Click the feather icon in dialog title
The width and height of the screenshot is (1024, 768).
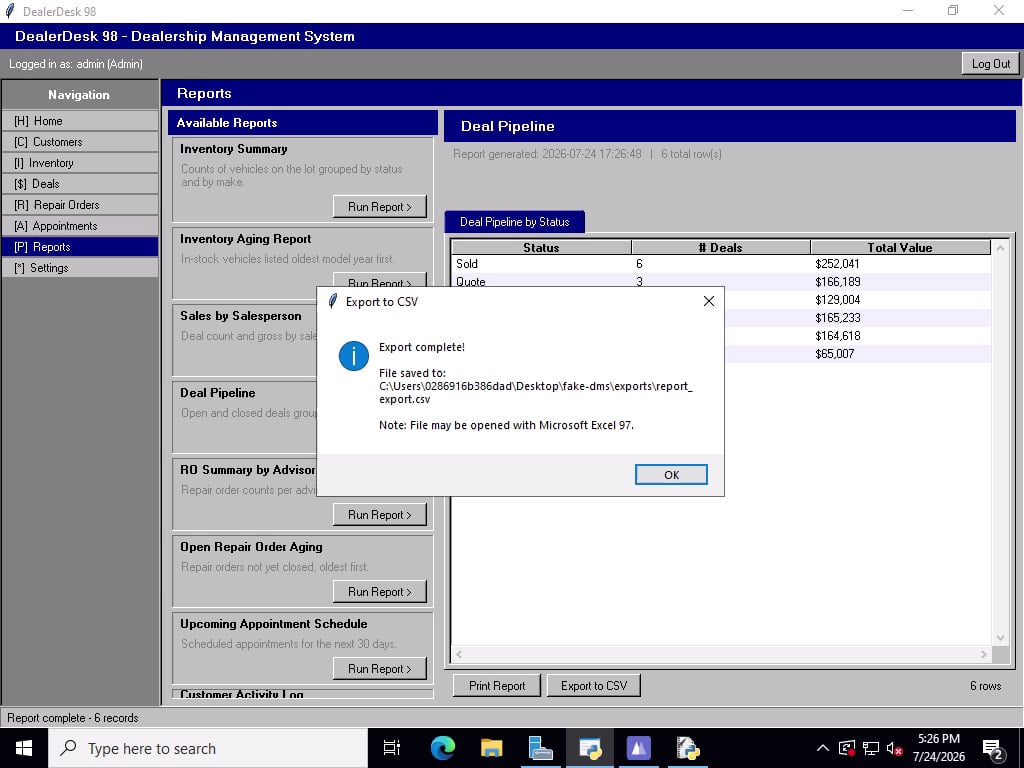tap(333, 301)
